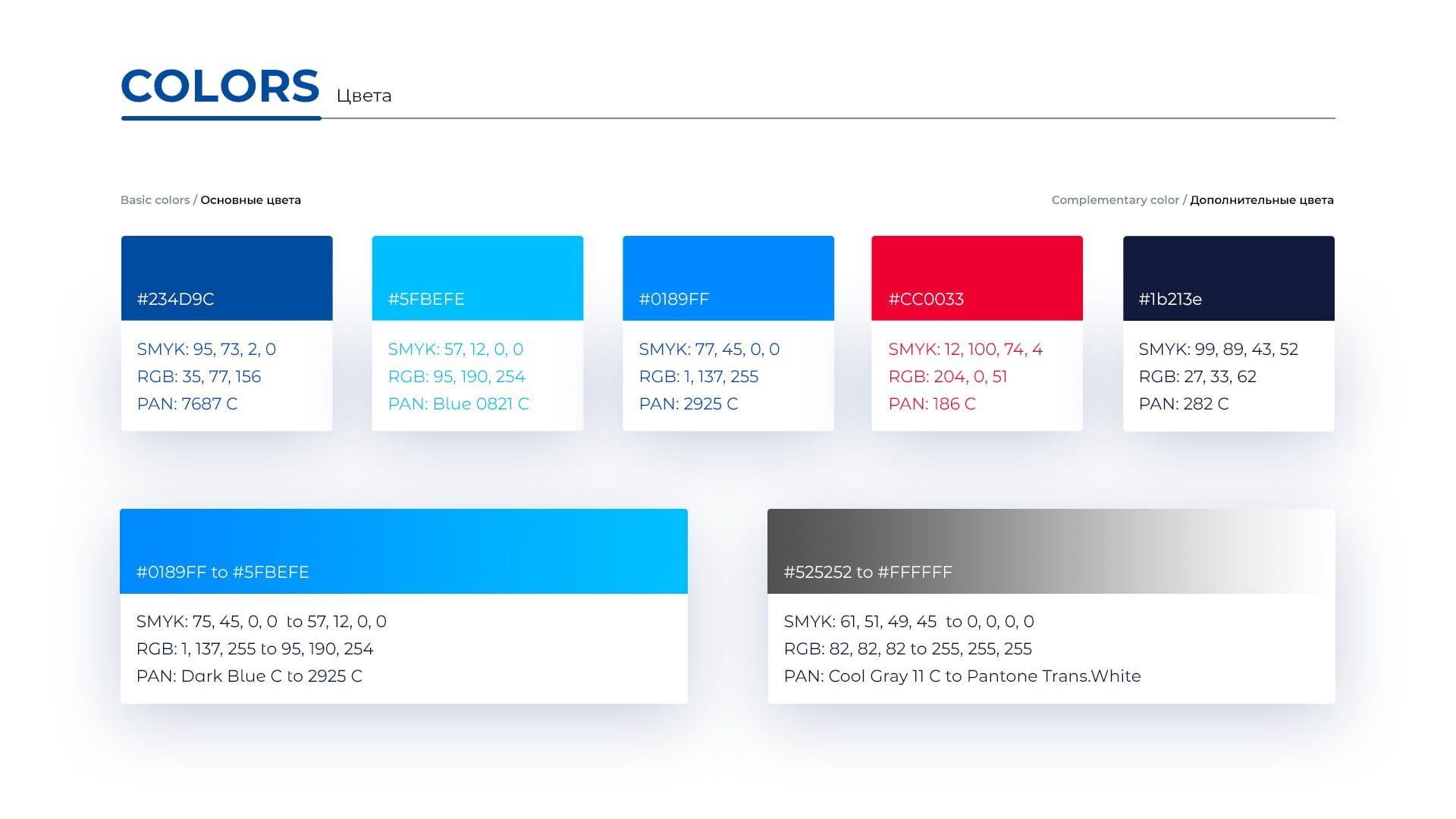Click PAN: Dark Blue C to 2925 C
This screenshot has height=819, width=1456.
(249, 676)
